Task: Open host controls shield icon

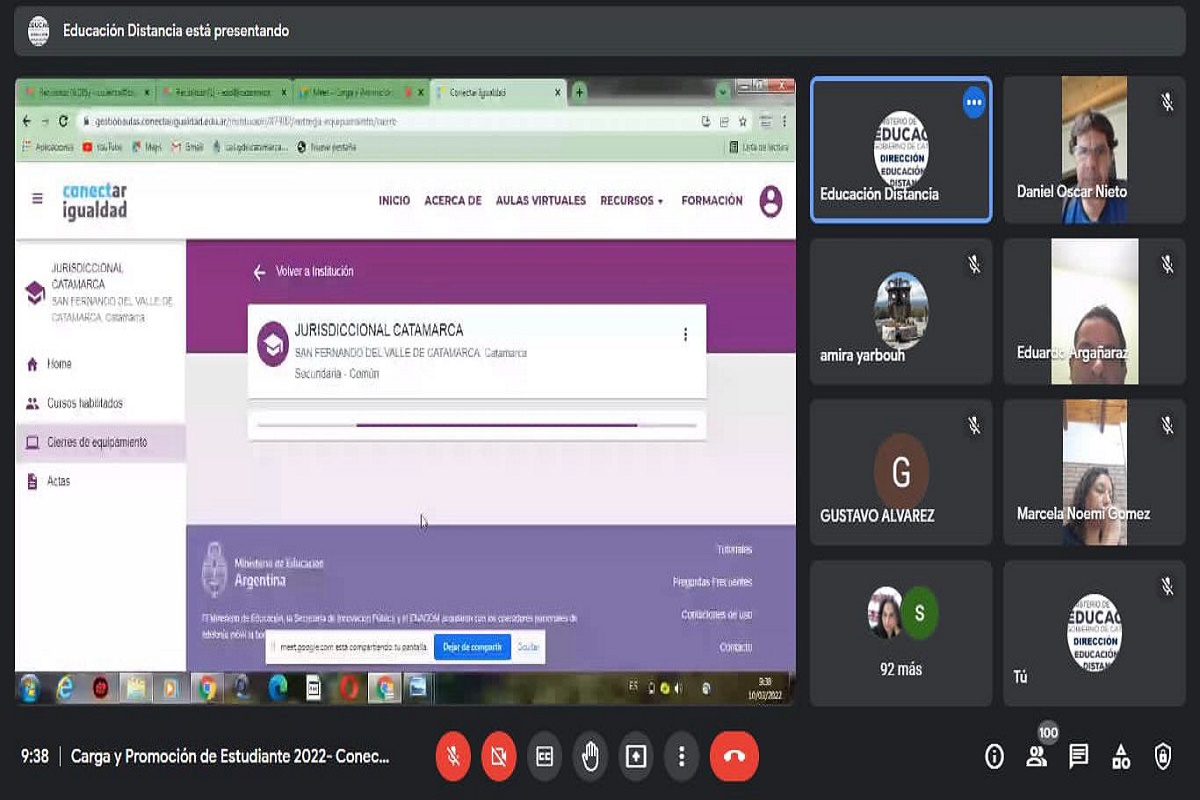Action: pos(1162,756)
